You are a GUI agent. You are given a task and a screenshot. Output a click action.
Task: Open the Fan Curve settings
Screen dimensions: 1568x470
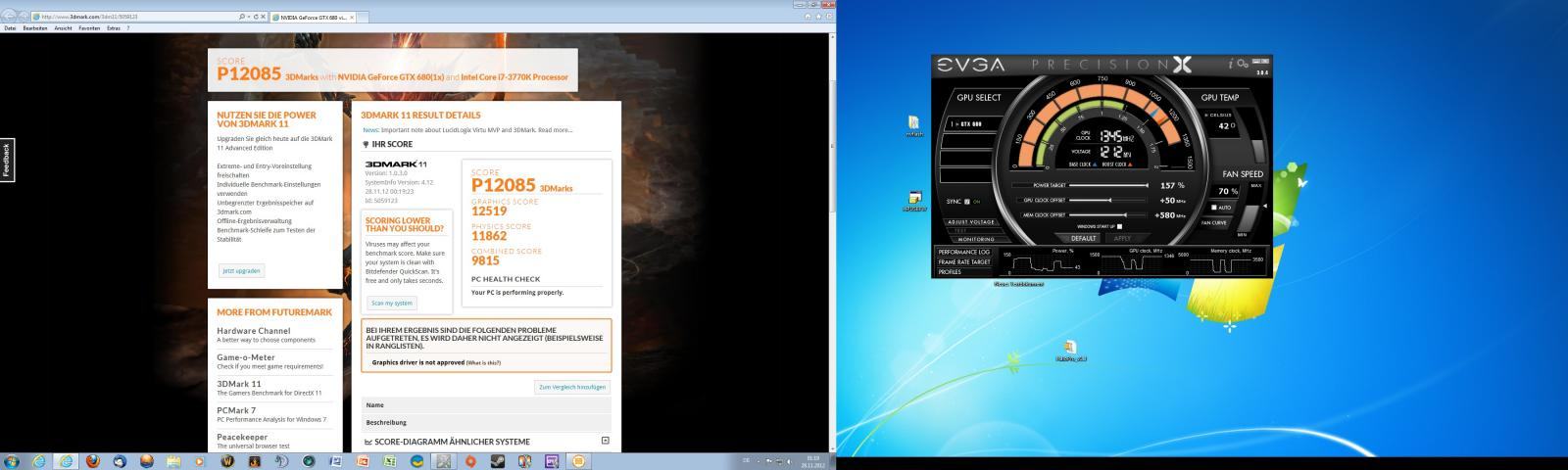(x=1213, y=222)
